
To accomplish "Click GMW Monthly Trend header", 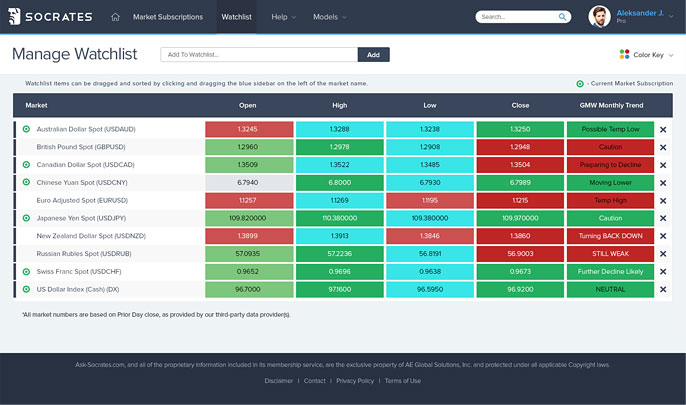I will [611, 105].
